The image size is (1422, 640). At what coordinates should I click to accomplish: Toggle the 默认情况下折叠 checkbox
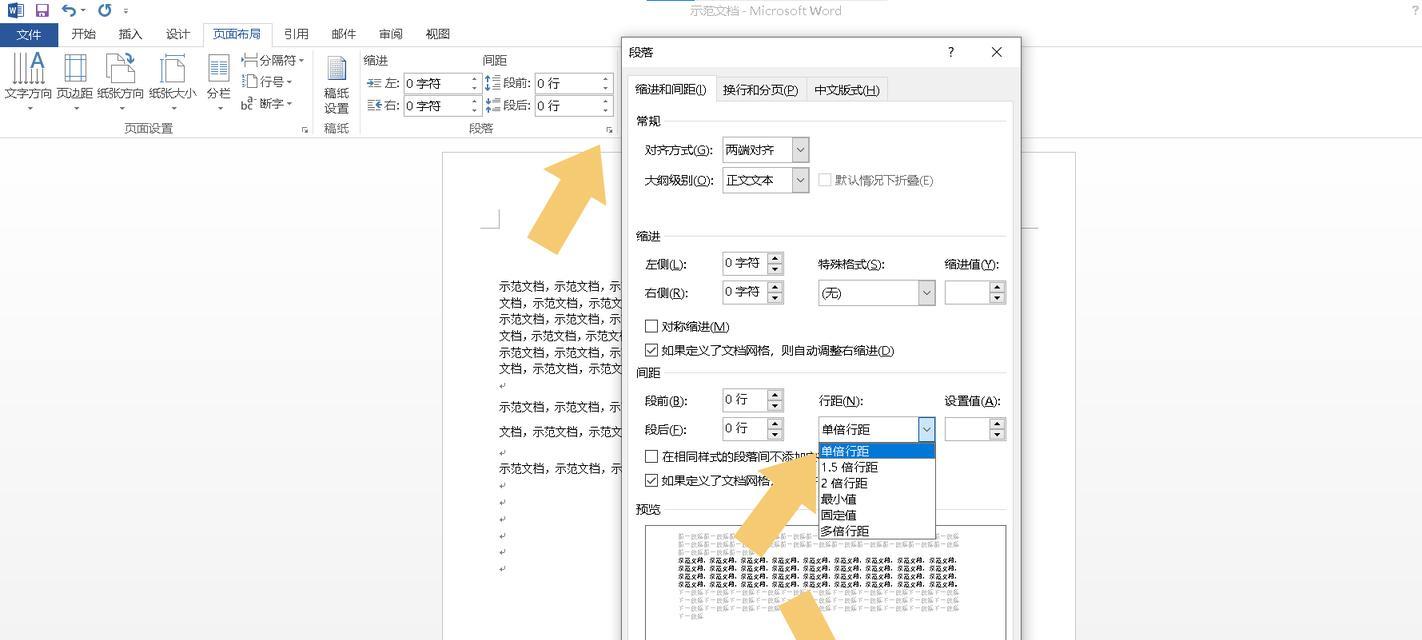[x=825, y=180]
